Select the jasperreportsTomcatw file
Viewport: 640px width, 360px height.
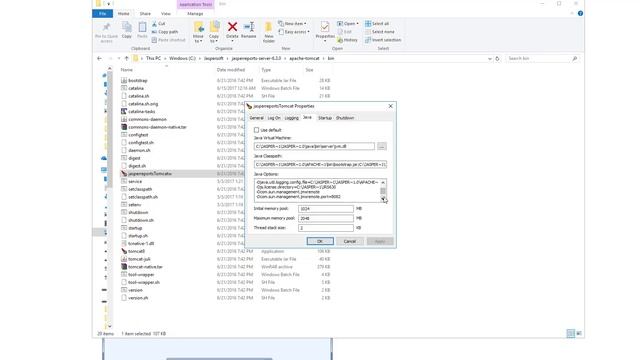point(149,173)
